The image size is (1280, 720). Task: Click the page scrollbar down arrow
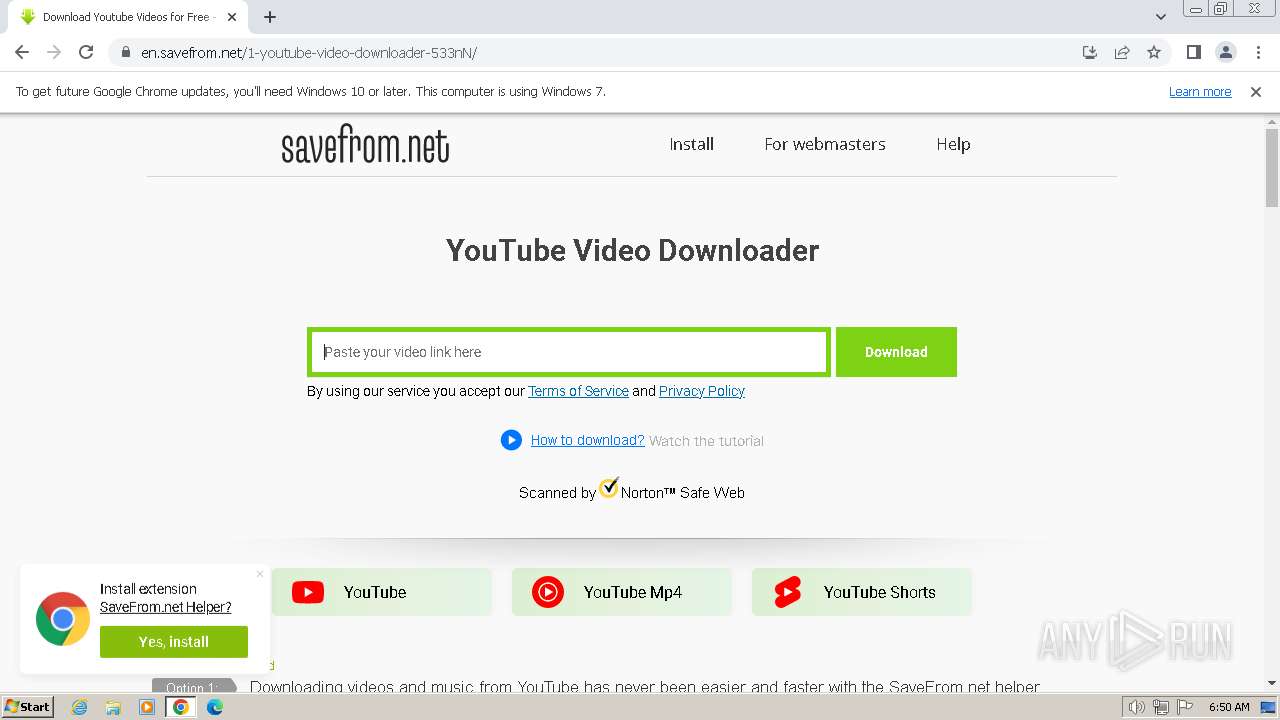(x=1272, y=683)
